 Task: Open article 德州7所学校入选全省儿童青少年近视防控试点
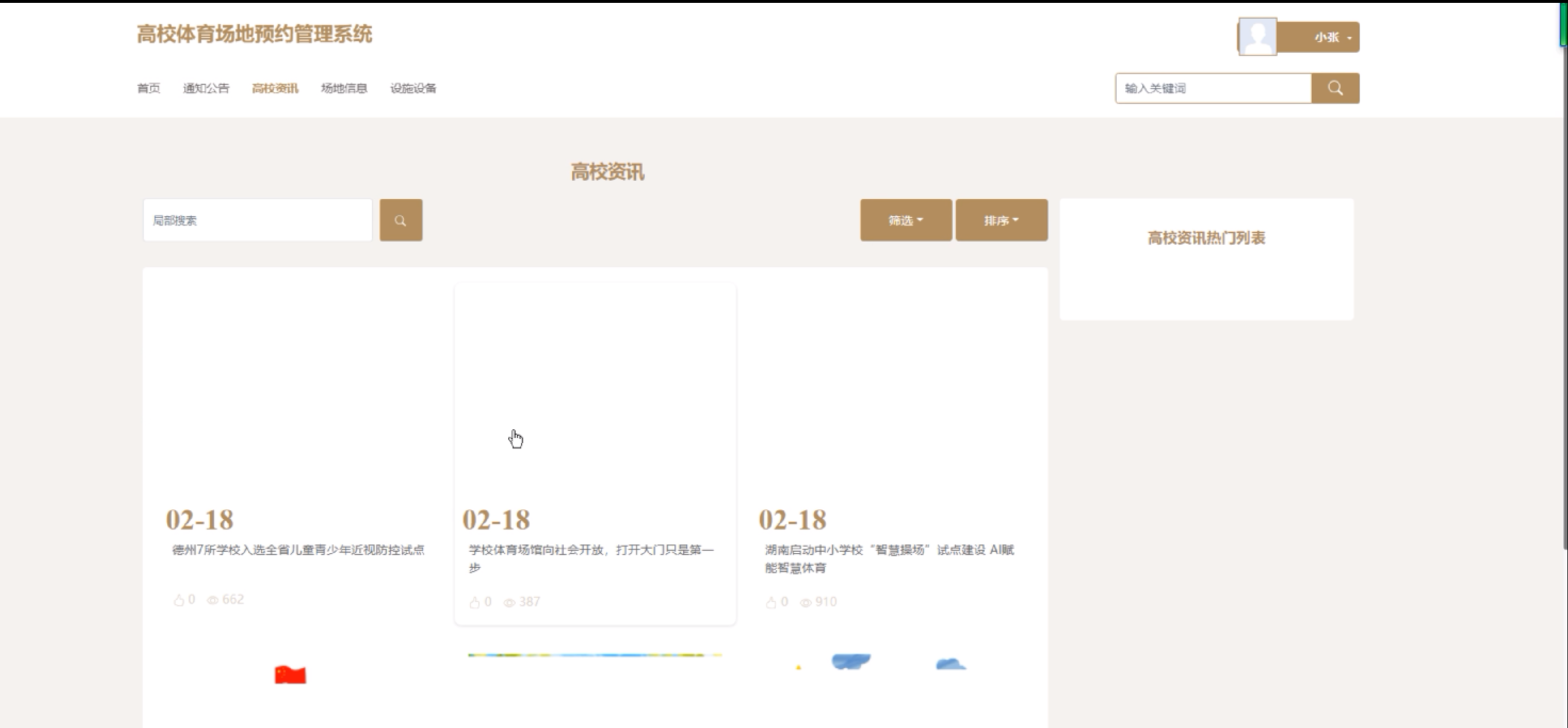(298, 549)
